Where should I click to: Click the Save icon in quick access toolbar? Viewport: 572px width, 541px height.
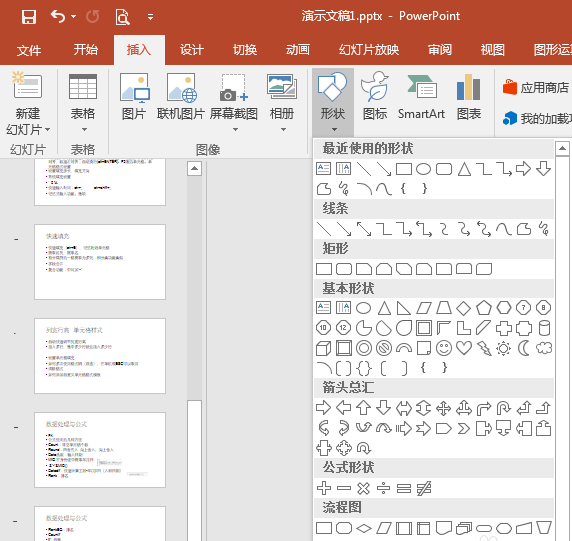[29, 17]
